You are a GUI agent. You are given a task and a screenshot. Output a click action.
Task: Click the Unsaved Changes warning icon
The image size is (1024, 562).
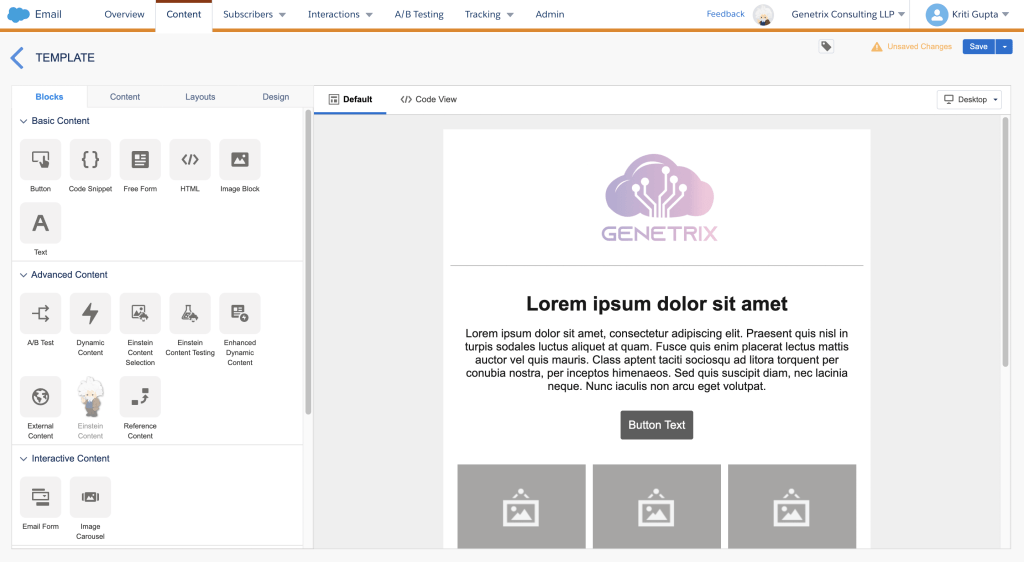click(876, 47)
